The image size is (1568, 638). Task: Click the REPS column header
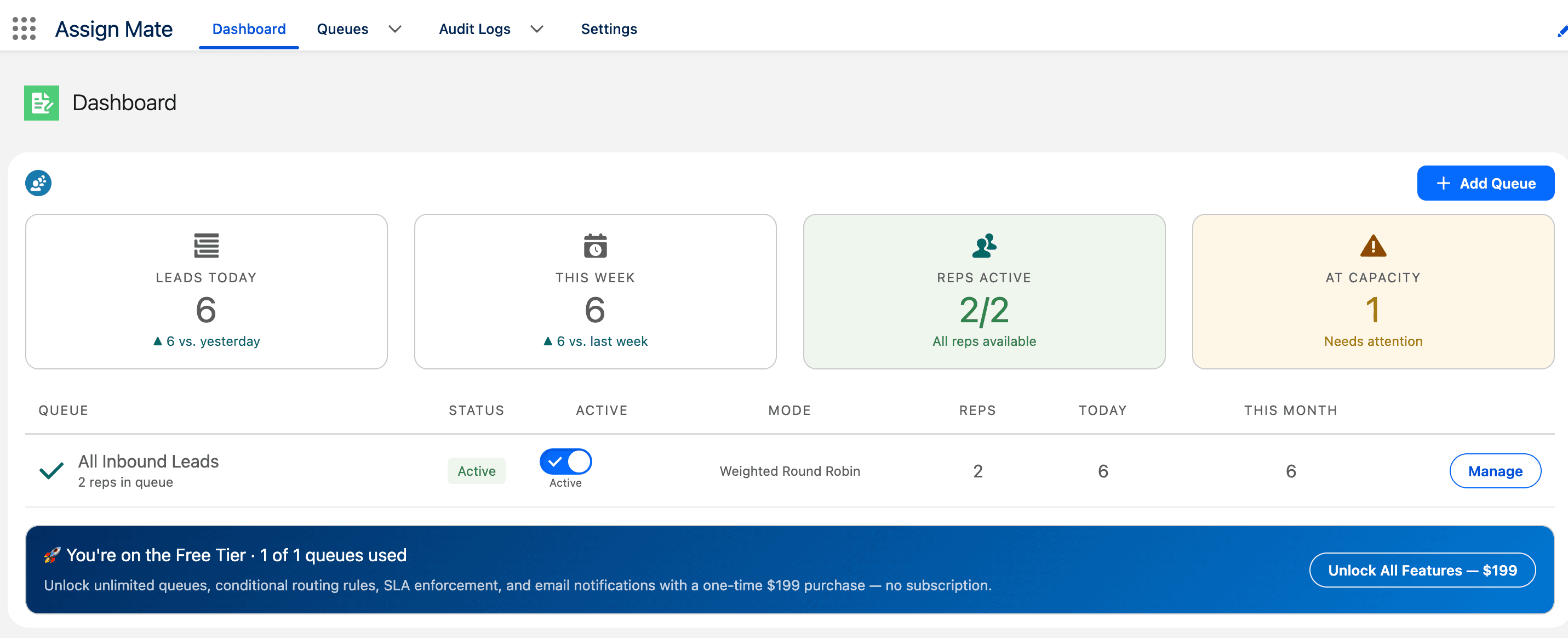click(977, 411)
